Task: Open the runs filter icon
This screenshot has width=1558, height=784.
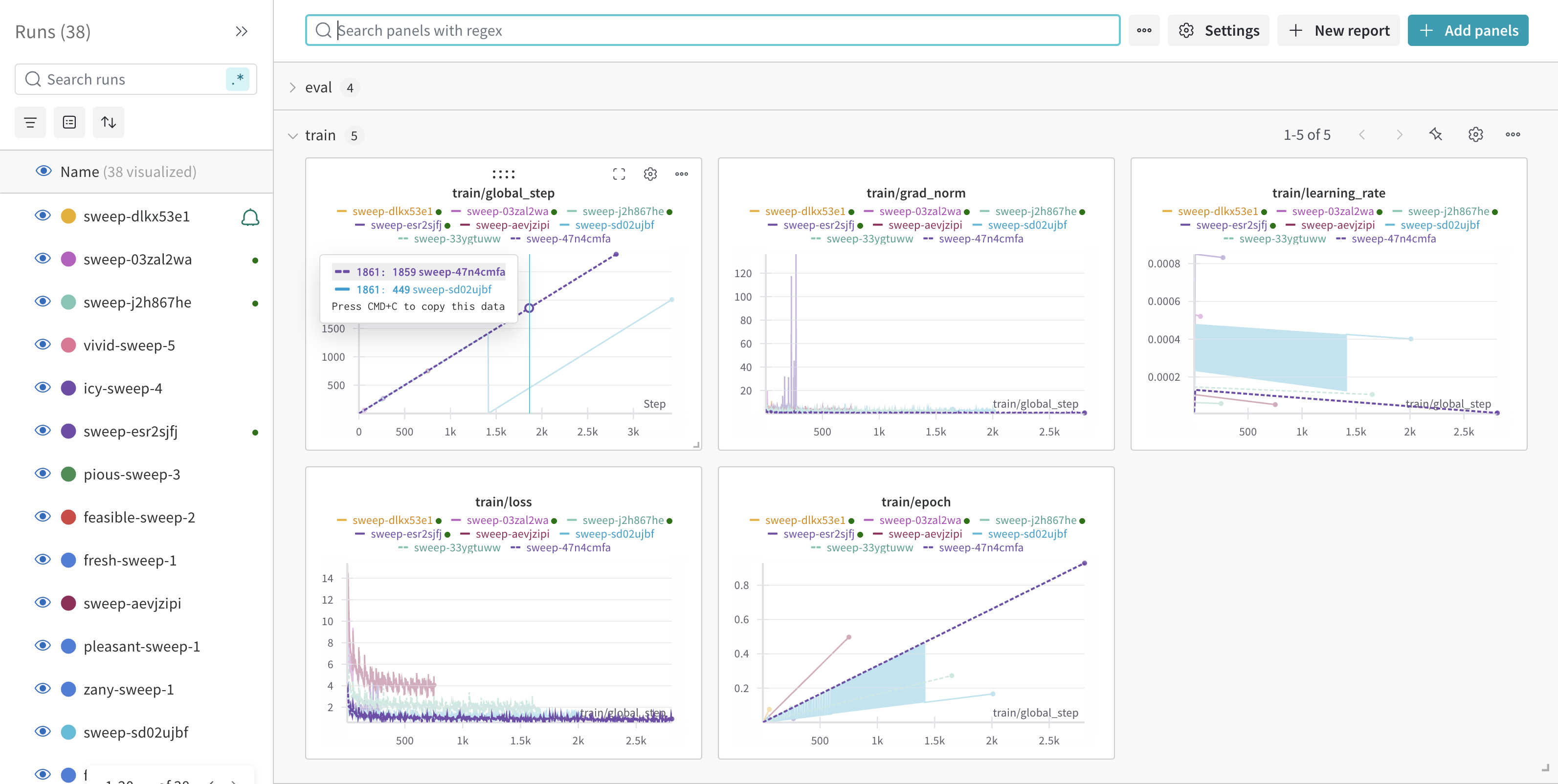Action: (x=30, y=122)
